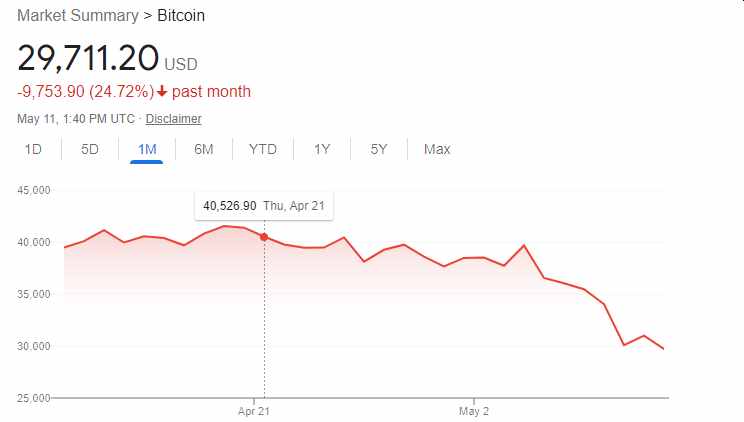This screenshot has height=422, width=744.
Task: Click the May 2 axis label
Action: tap(473, 411)
